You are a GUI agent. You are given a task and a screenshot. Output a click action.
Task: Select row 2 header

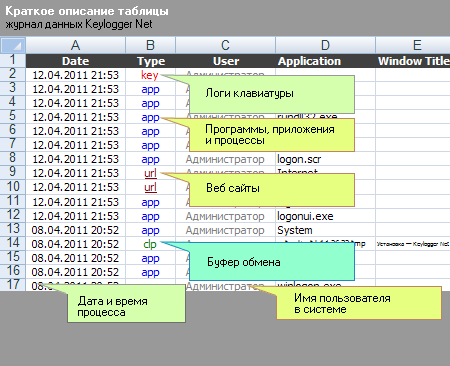13,74
